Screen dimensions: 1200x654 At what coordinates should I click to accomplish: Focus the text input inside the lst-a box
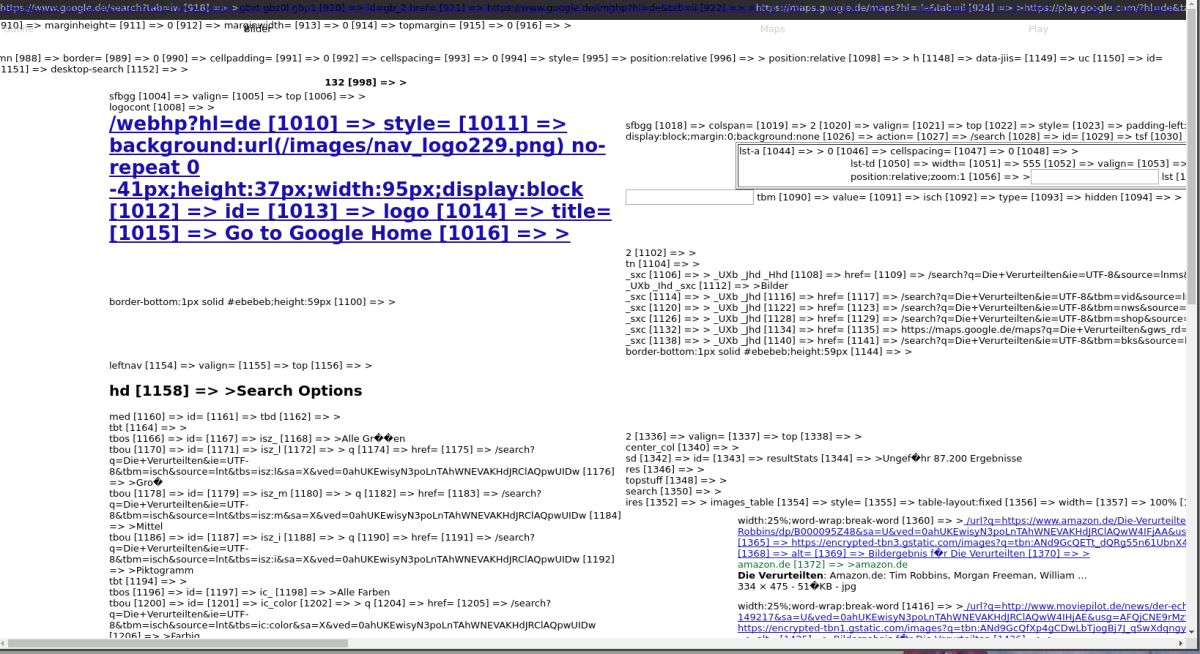pyautogui.click(x=1094, y=176)
